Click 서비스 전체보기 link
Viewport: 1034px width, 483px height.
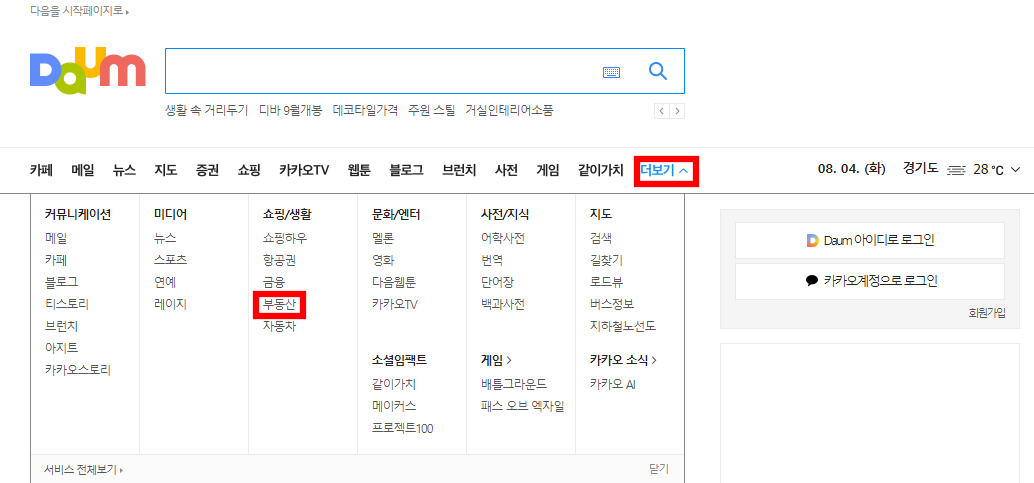click(x=84, y=470)
